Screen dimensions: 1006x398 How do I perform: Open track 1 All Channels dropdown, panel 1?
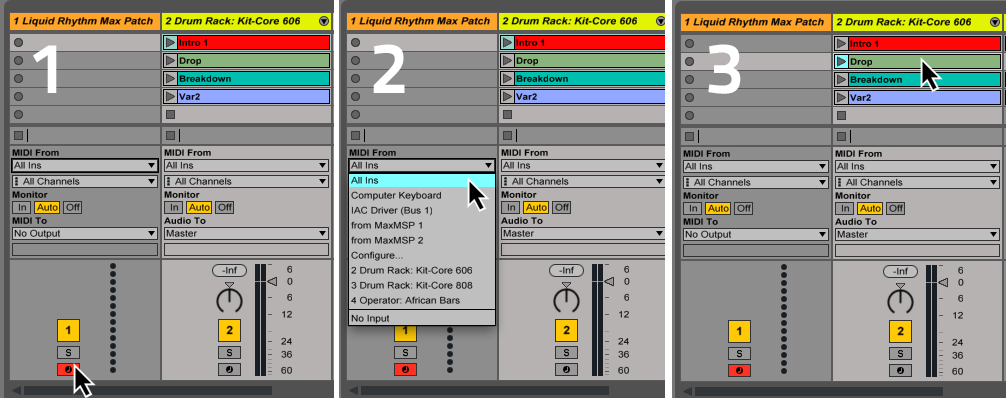click(x=85, y=182)
